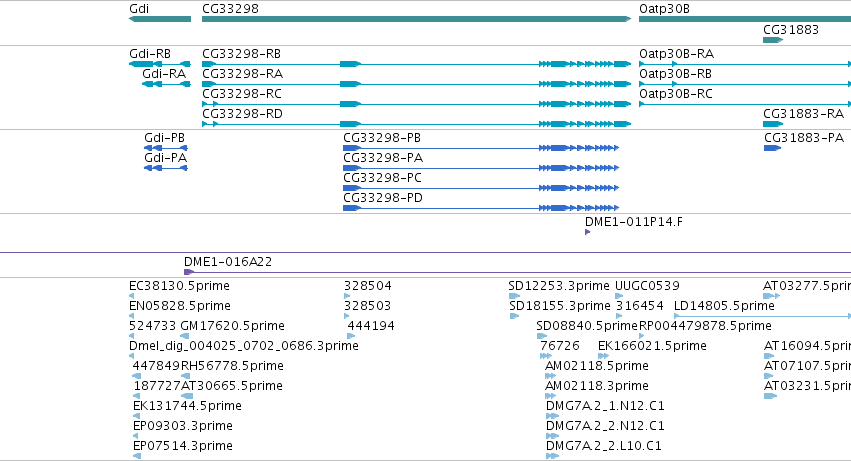Click the AT03277 EST label
The height and width of the screenshot is (461, 851).
(x=807, y=286)
